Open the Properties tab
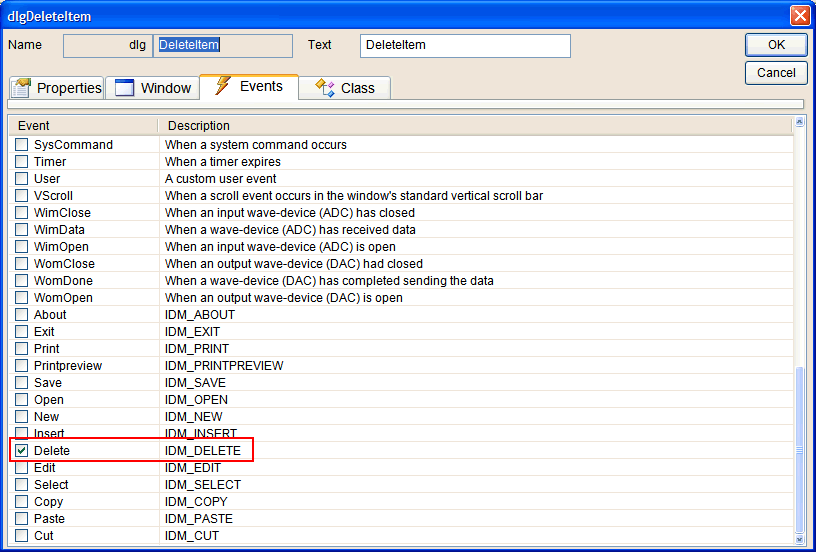Viewport: 816px width, 552px height. (57, 88)
